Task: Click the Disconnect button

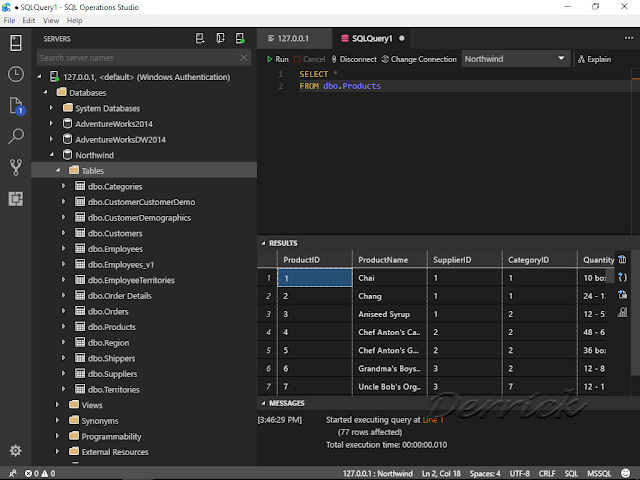Action: pos(354,59)
